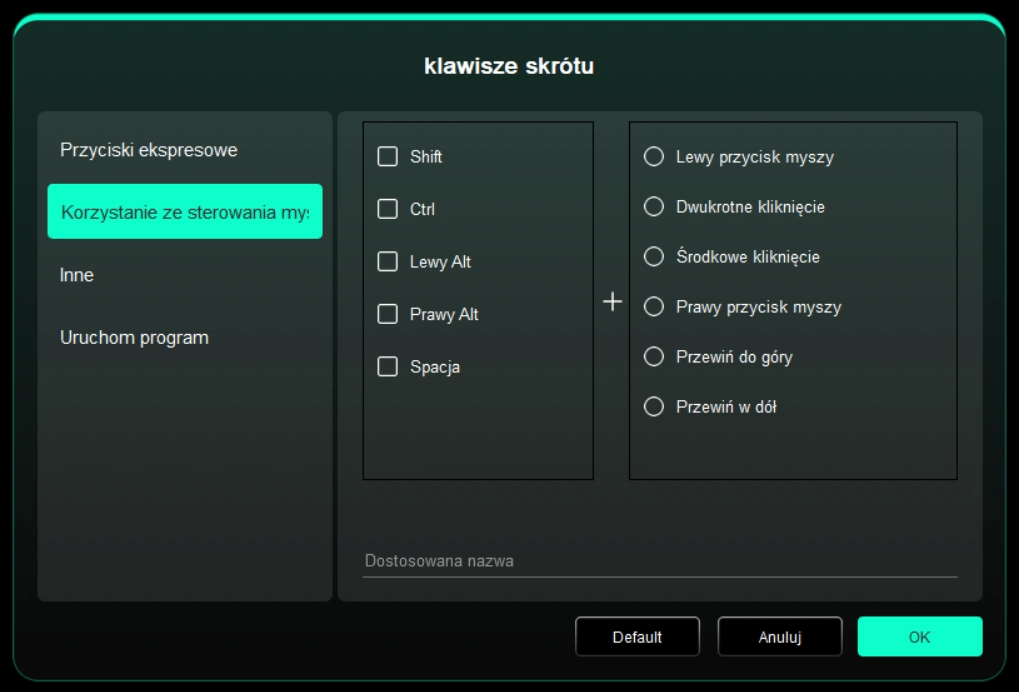The width and height of the screenshot is (1019, 692).
Task: Tick the Ctrl checkbox
Action: point(388,210)
